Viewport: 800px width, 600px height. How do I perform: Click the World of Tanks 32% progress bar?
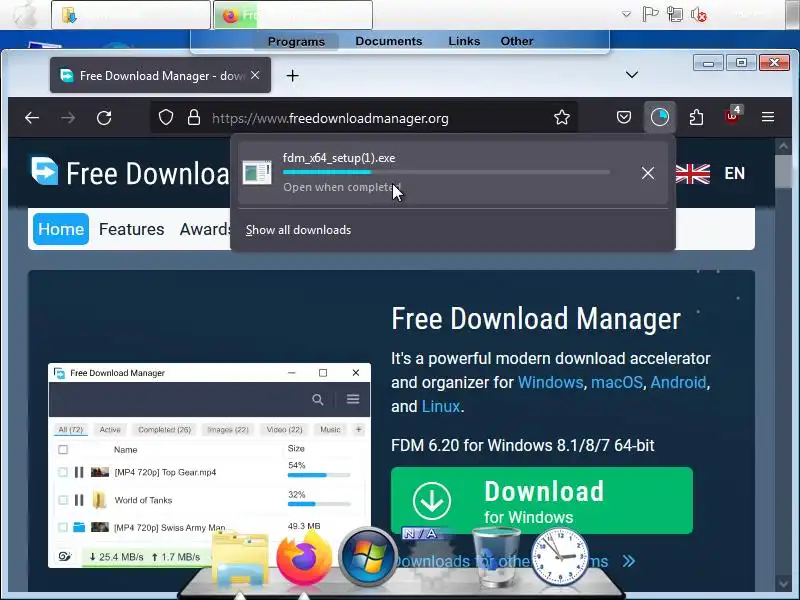pyautogui.click(x=319, y=504)
